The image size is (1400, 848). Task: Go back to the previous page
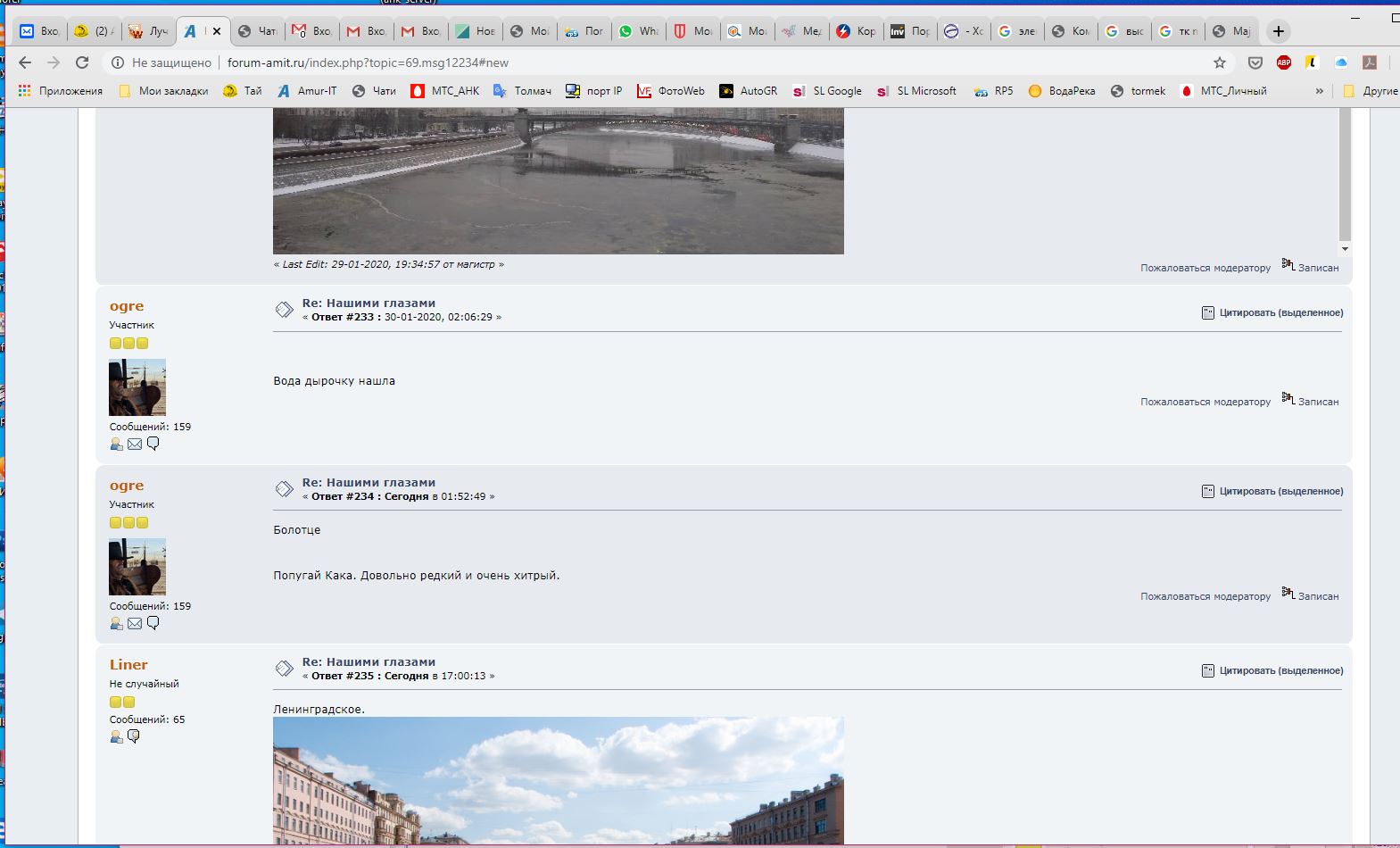25,62
